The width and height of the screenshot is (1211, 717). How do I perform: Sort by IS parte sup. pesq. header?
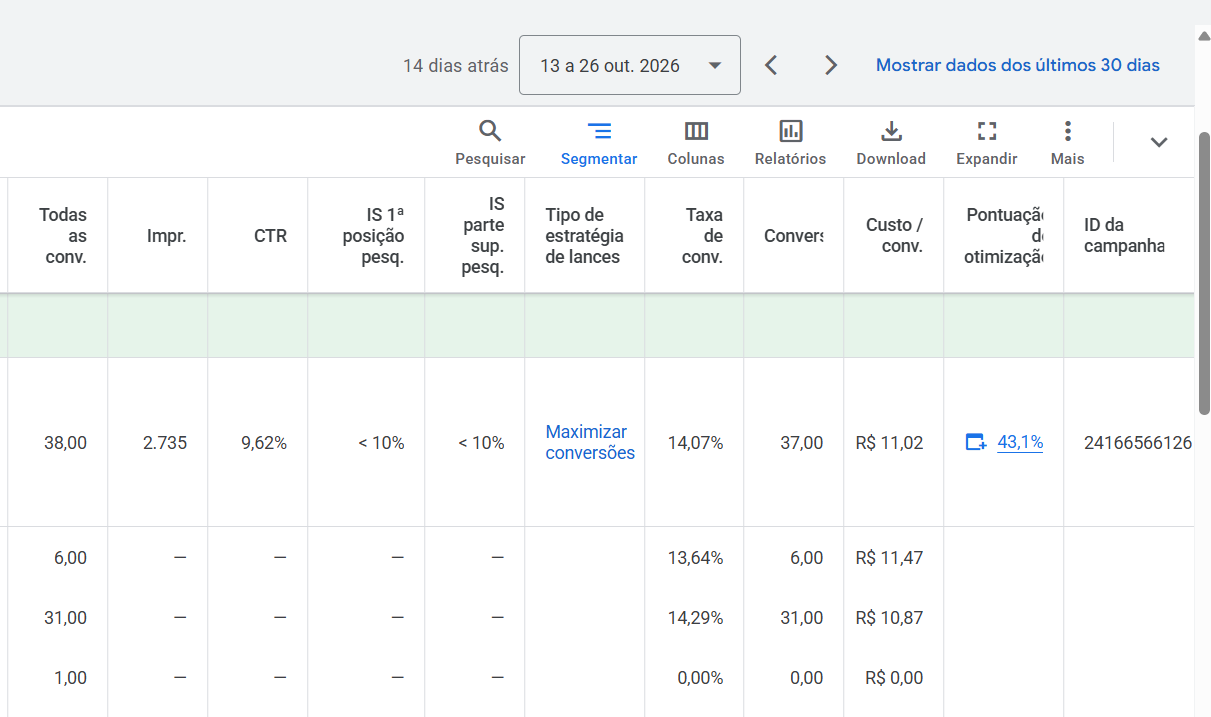483,236
